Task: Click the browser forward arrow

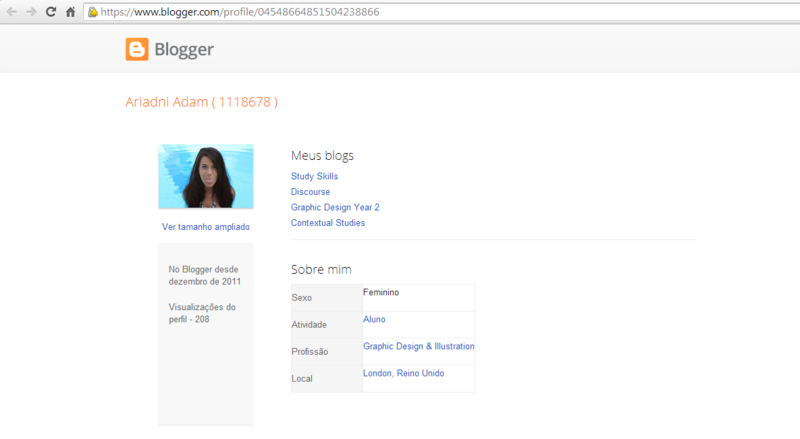Action: (31, 12)
